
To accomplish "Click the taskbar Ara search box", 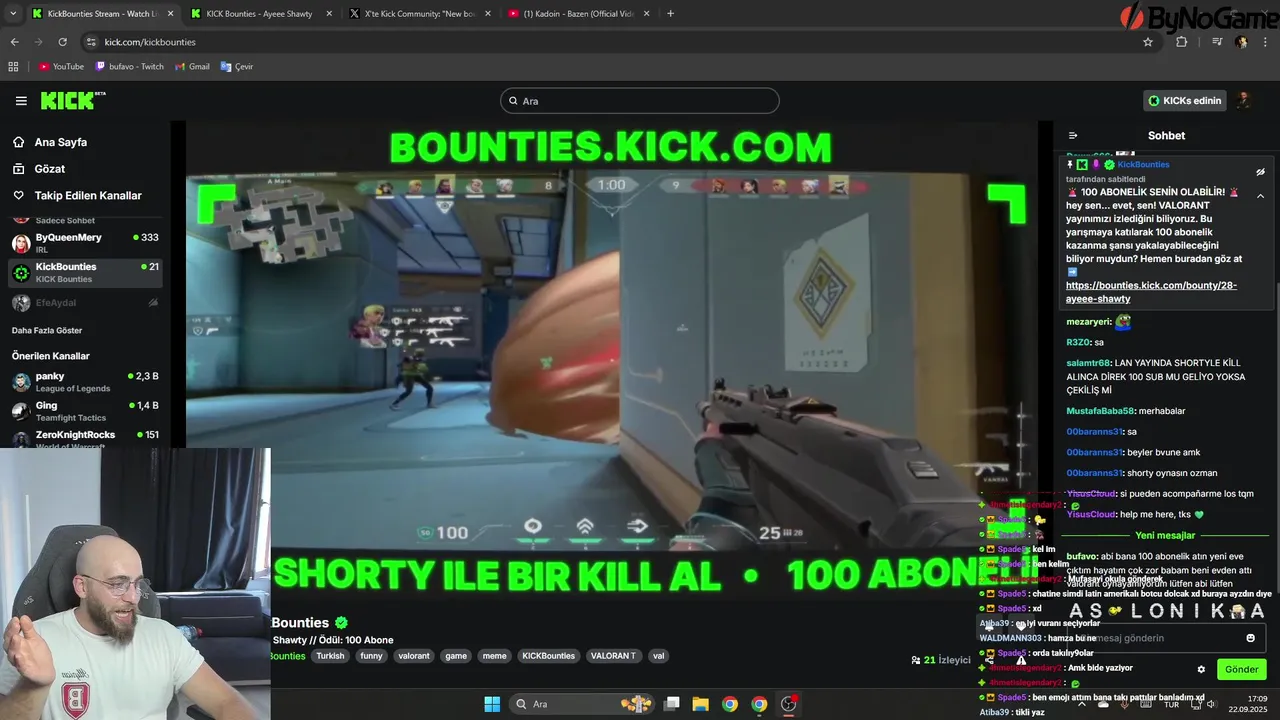I will (583, 704).
